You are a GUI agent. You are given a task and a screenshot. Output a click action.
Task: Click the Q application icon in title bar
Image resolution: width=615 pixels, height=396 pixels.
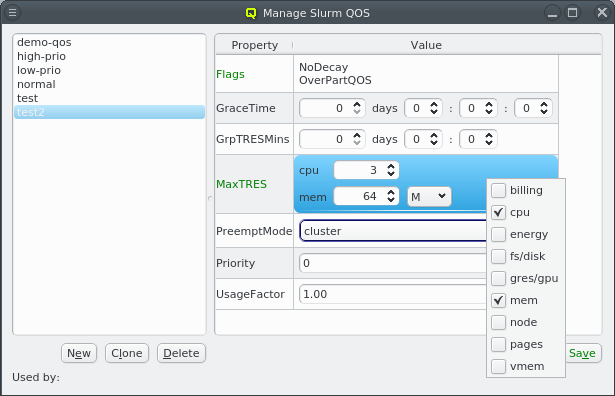click(x=251, y=13)
